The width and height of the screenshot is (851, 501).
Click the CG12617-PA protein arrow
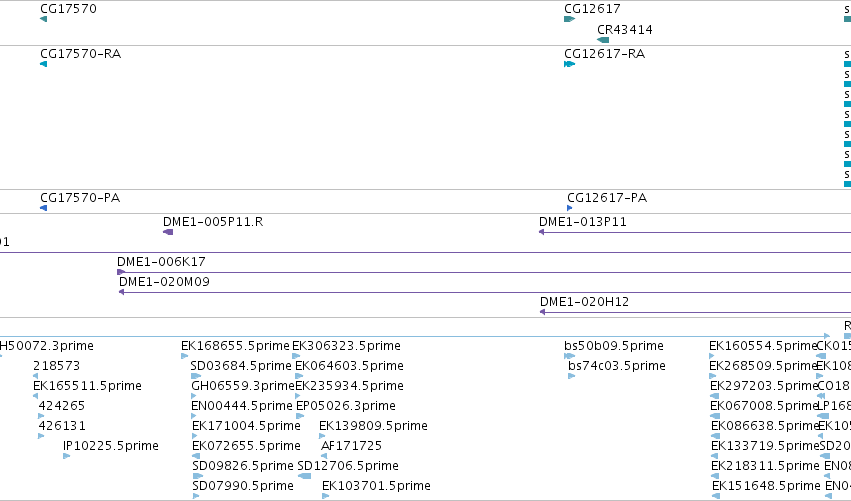pos(570,208)
